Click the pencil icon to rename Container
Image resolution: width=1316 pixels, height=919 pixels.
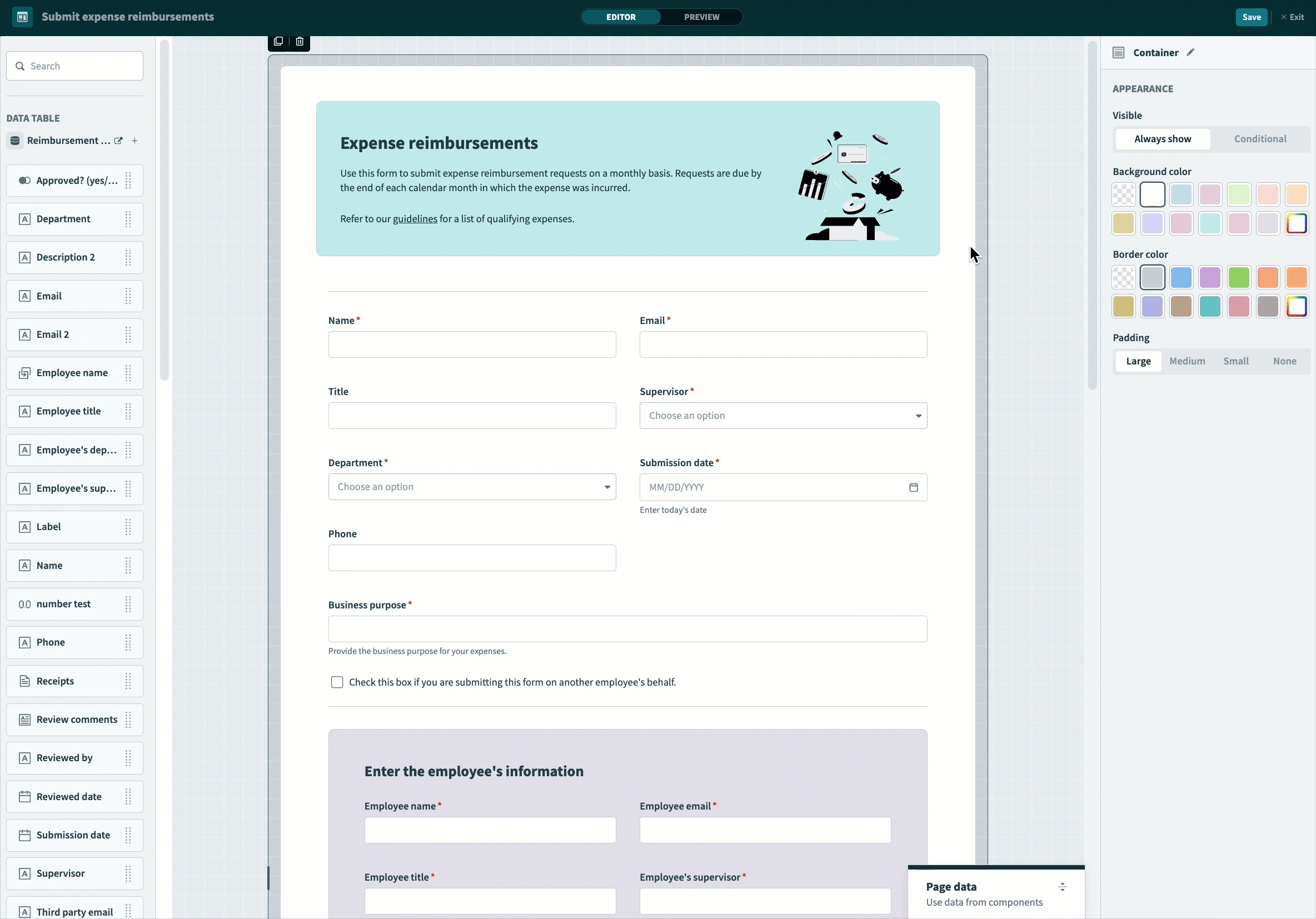coord(1190,53)
